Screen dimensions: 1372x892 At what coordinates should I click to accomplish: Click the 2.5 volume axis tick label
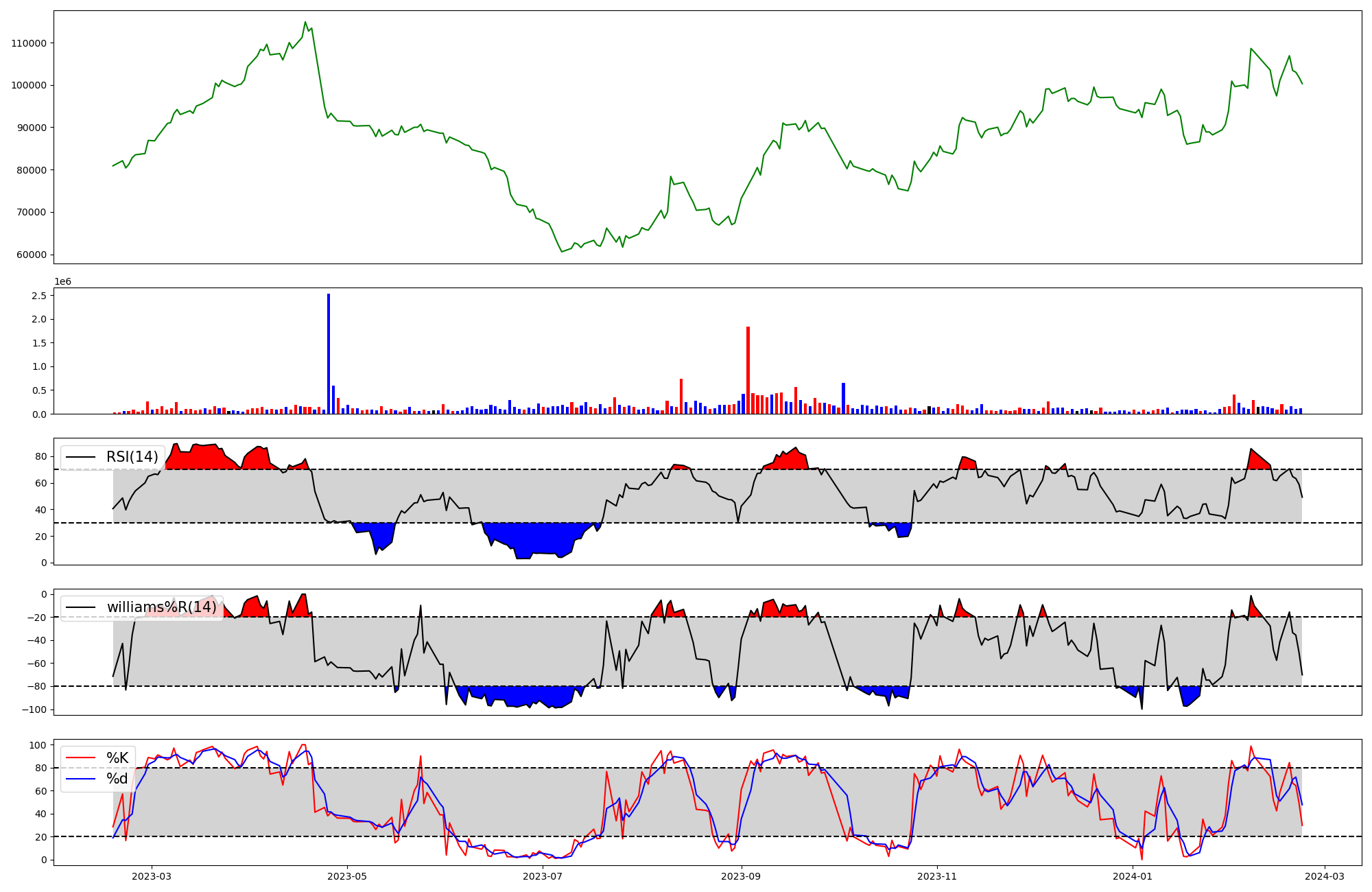(x=39, y=296)
